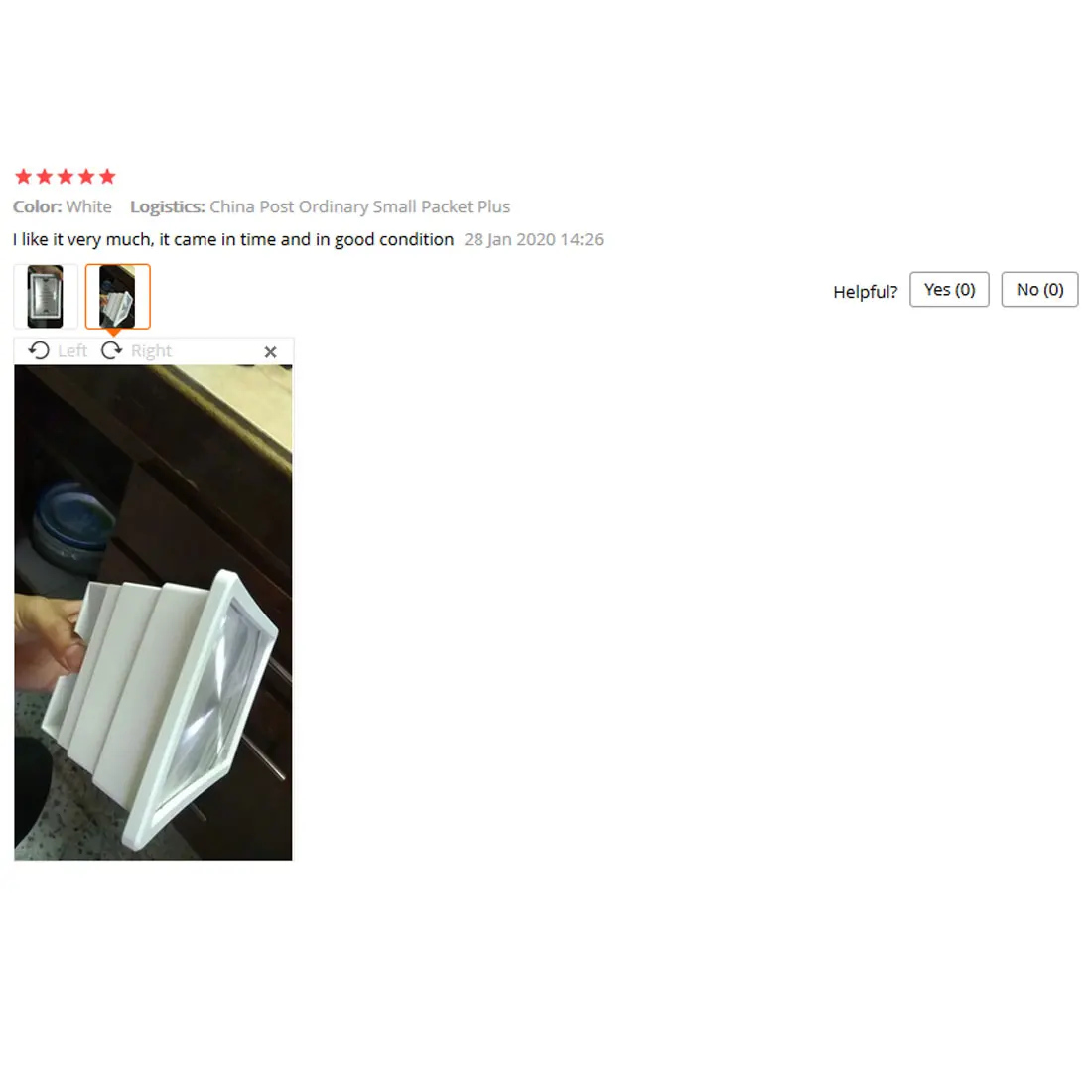Click the China Post Ordinary Small Packet Plus text
1092x1092 pixels.
point(360,206)
